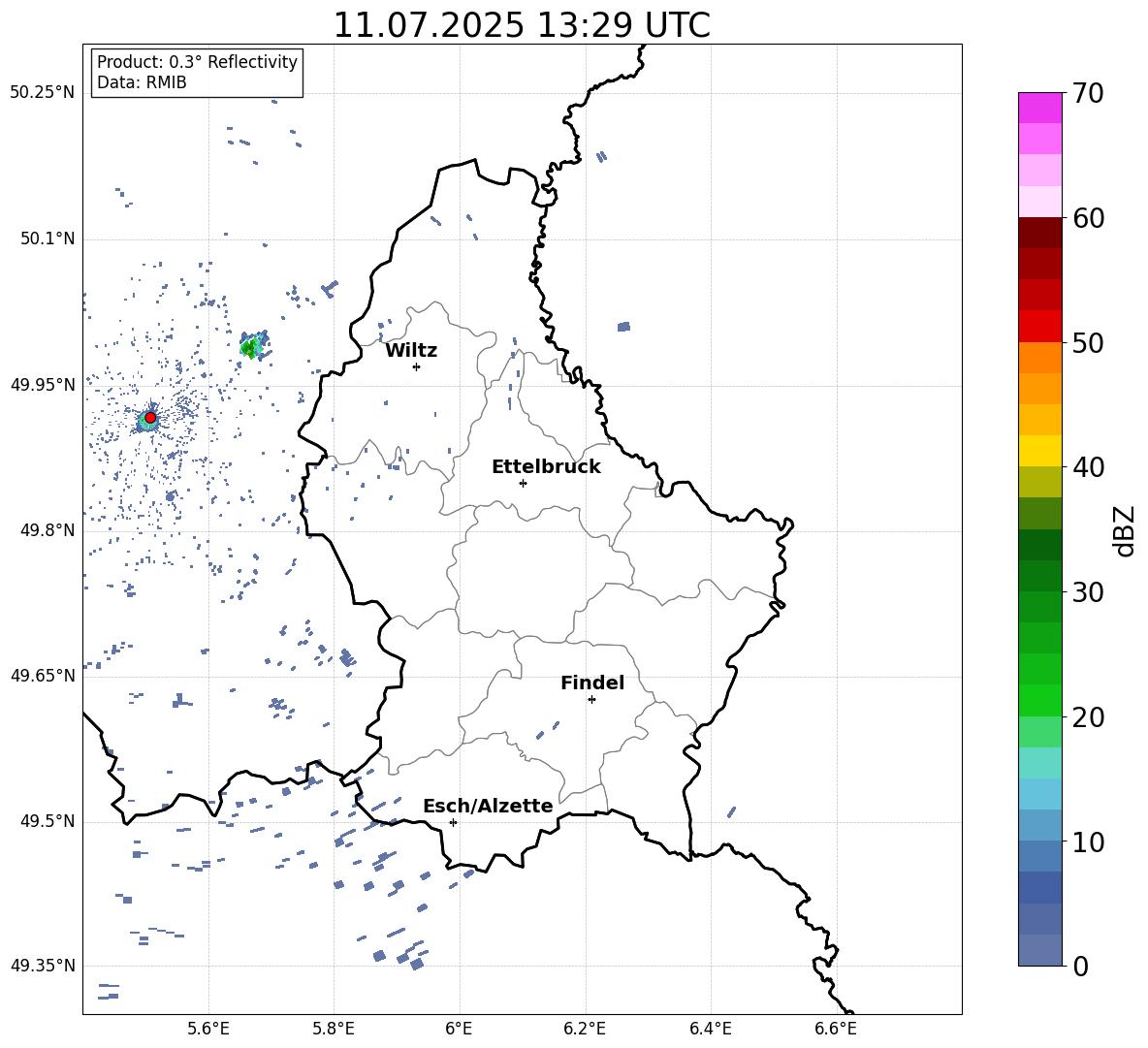The width and height of the screenshot is (1148, 1048).
Task: Click the orange colorbar segment below 50
Action: pyautogui.click(x=1040, y=358)
